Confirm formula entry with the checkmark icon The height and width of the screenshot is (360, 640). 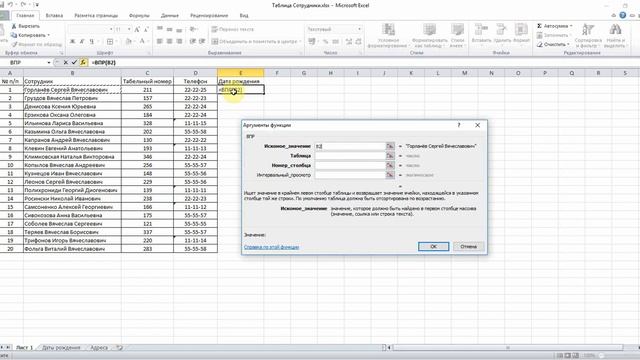pyautogui.click(x=74, y=62)
